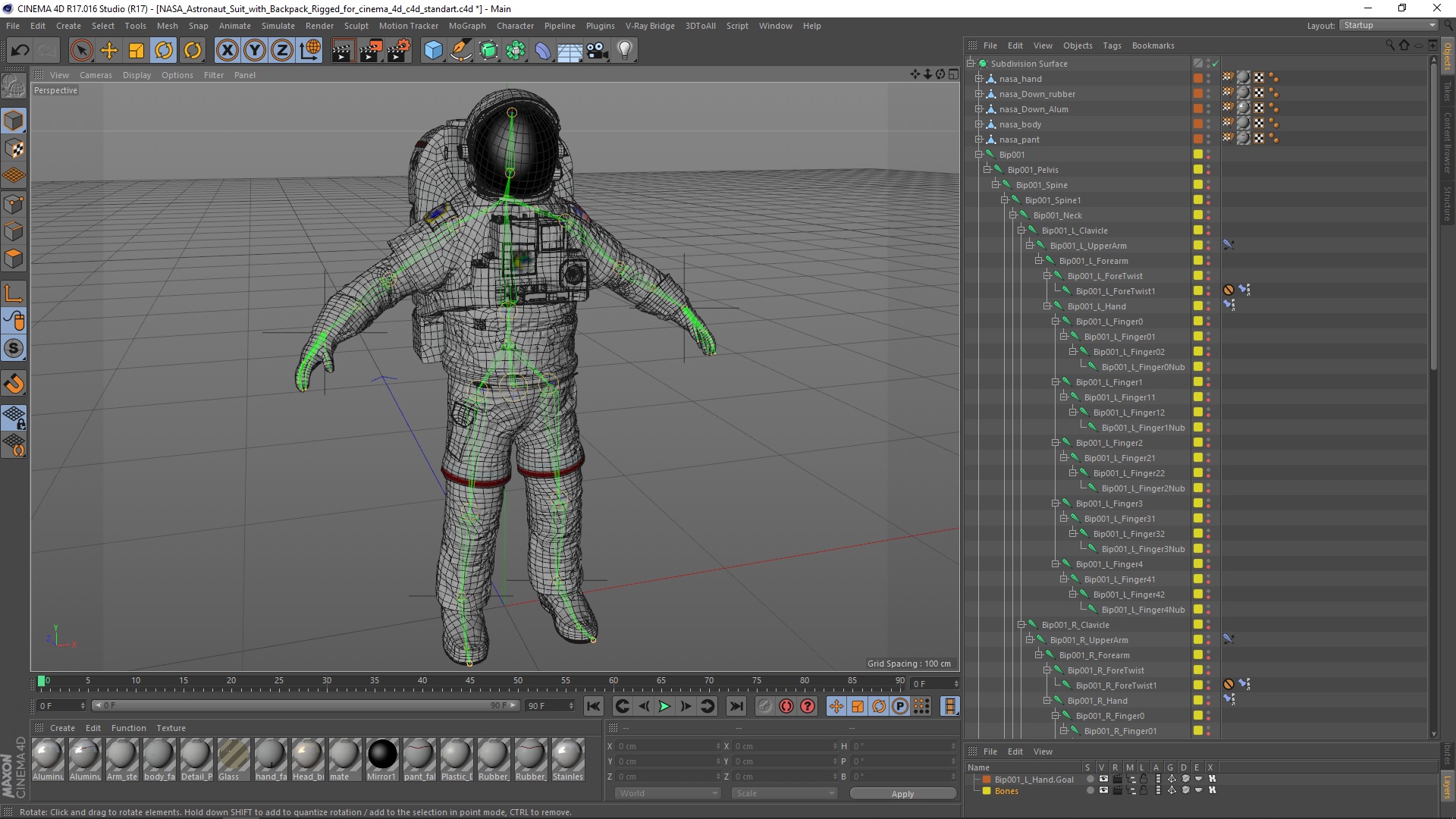1456x819 pixels.
Task: Select the Mirror1 material swatch
Action: (x=381, y=760)
